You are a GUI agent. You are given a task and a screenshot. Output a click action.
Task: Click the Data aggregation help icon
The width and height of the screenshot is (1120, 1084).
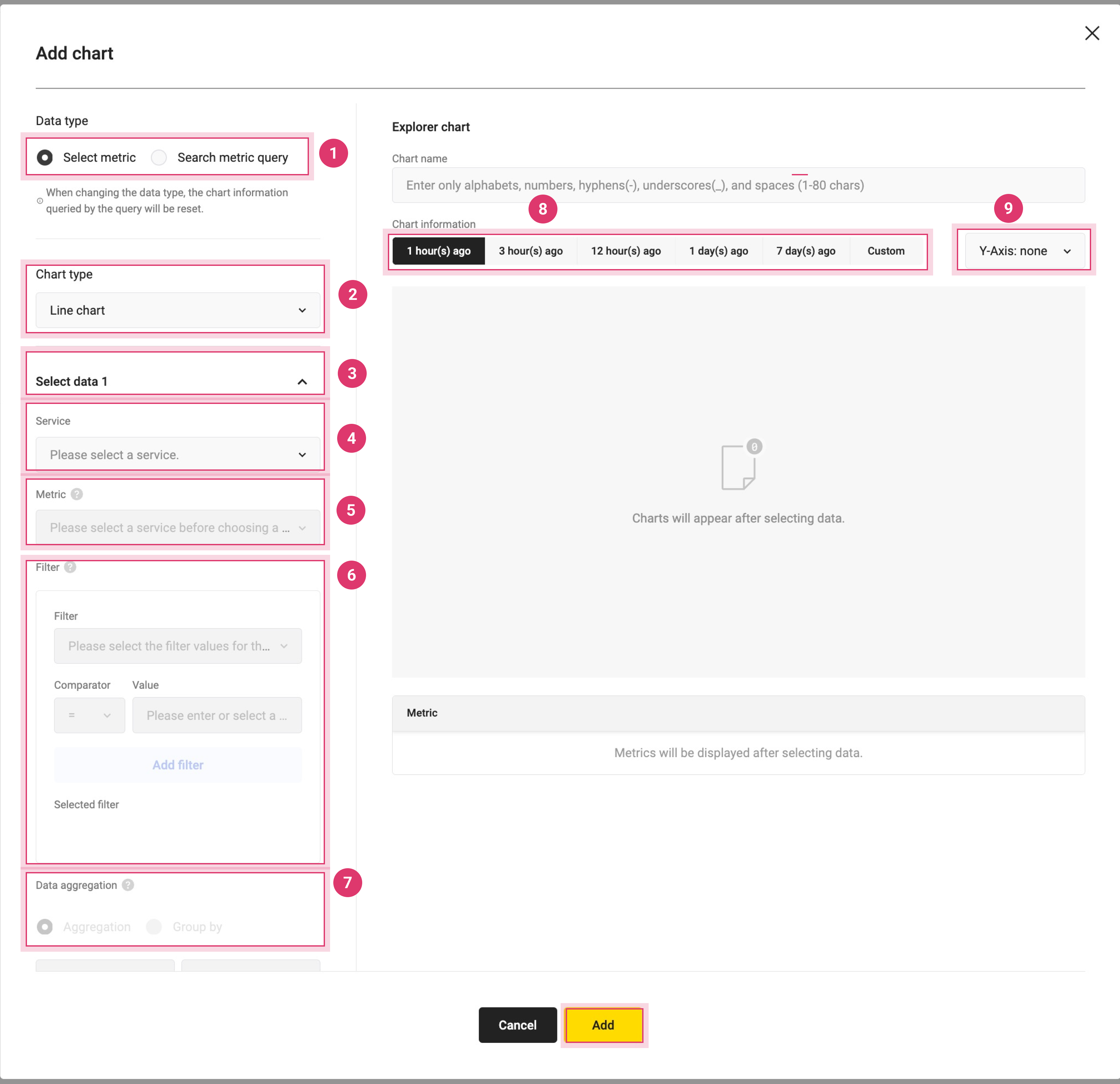pos(128,885)
